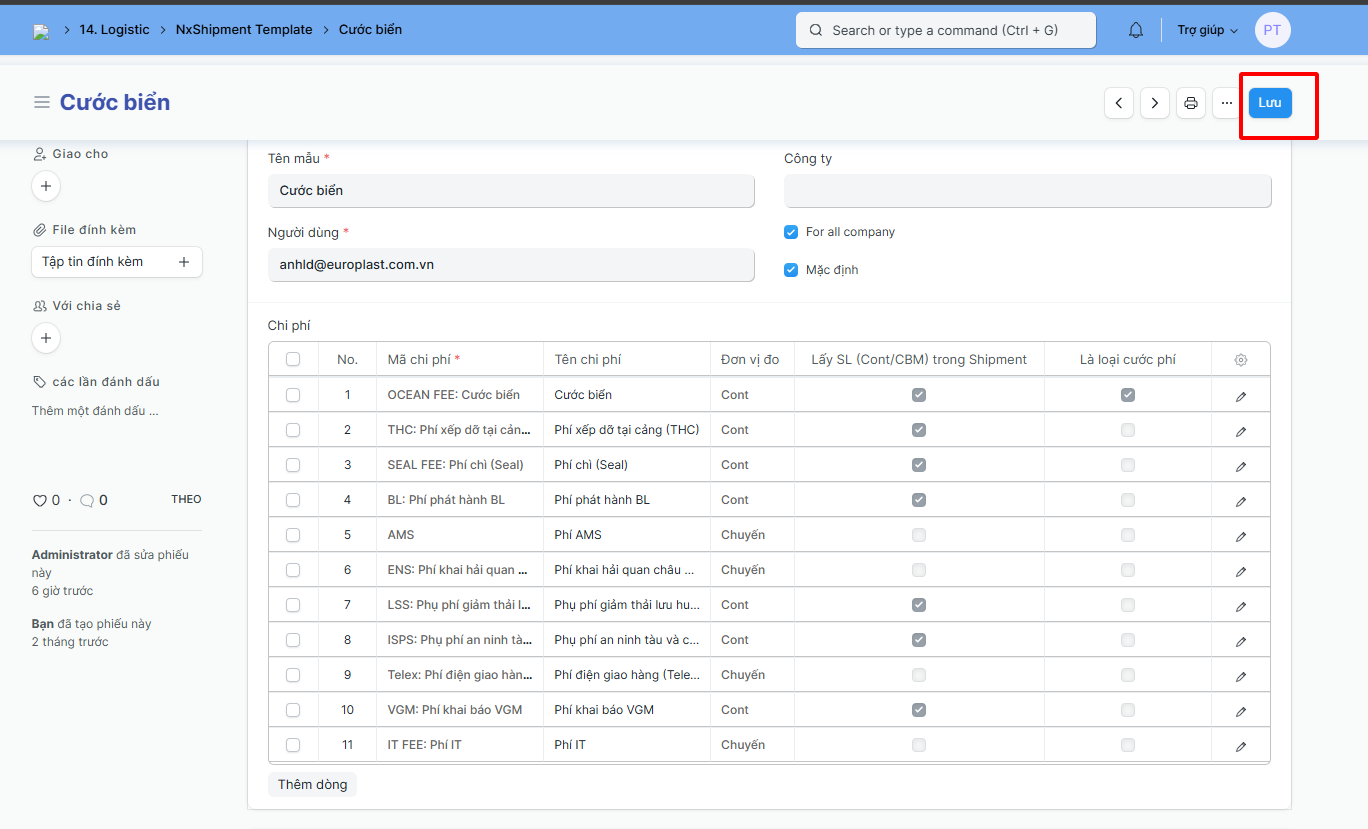The width and height of the screenshot is (1368, 829).
Task: Click the notification bell icon
Action: pyautogui.click(x=1135, y=30)
